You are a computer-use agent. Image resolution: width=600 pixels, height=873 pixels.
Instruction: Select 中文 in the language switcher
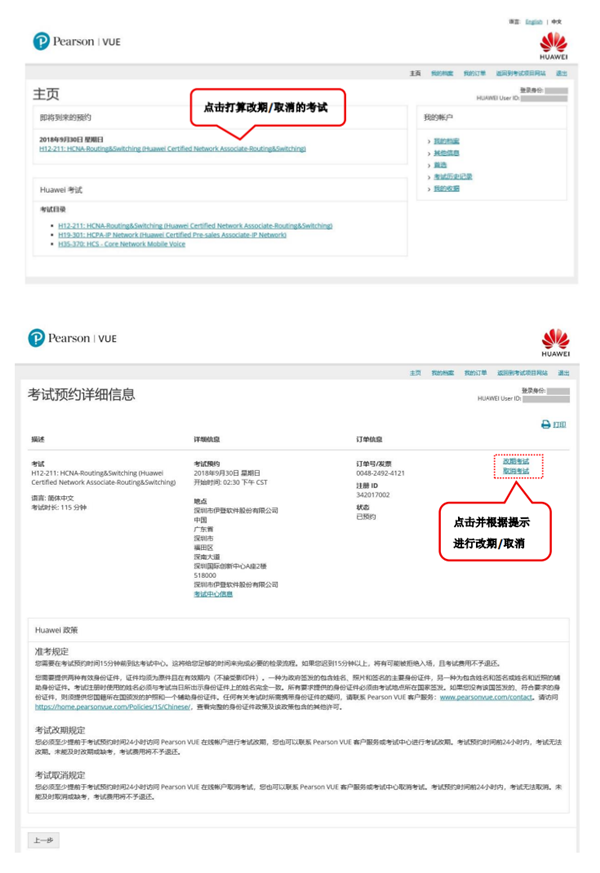point(557,22)
